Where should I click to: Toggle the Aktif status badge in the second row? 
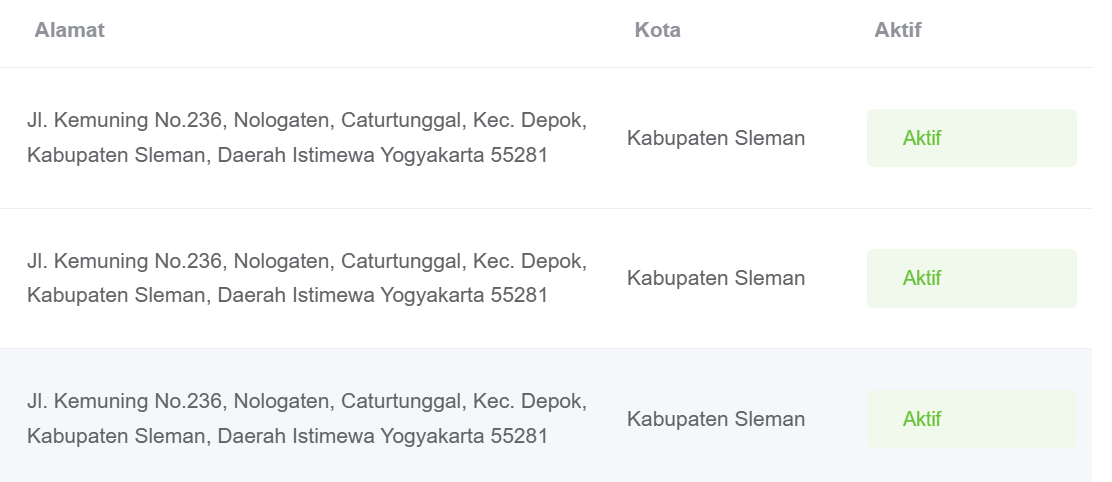click(972, 279)
